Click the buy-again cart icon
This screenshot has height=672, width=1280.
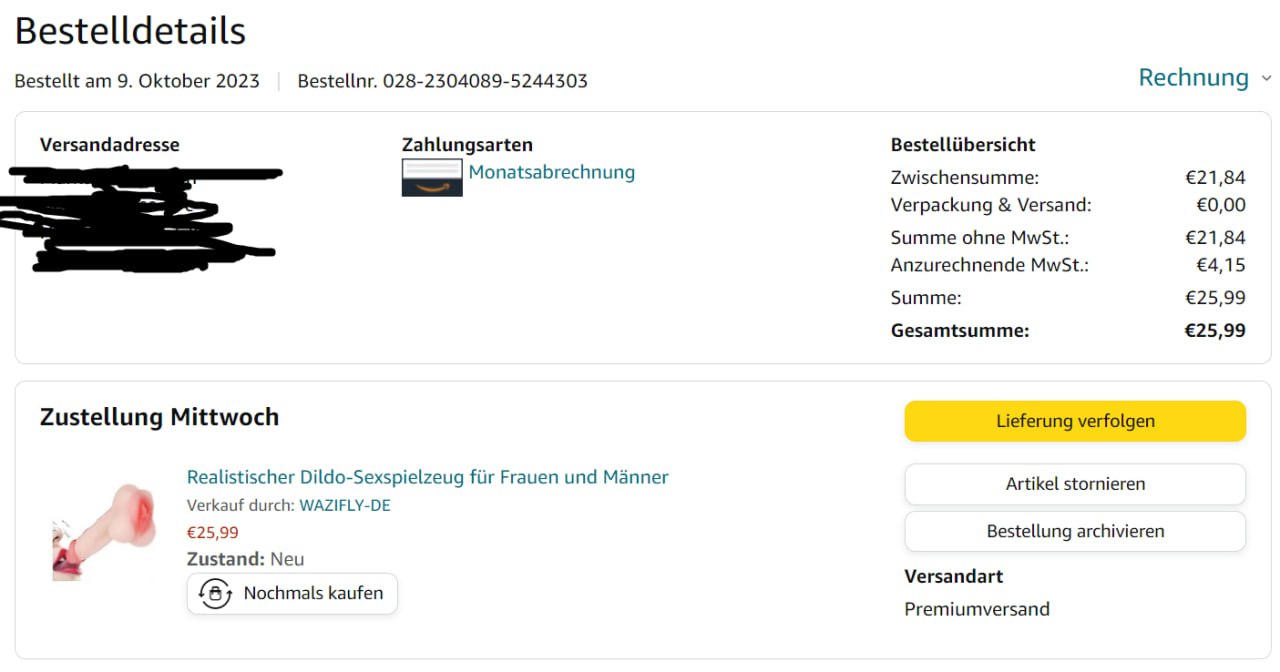(x=215, y=594)
